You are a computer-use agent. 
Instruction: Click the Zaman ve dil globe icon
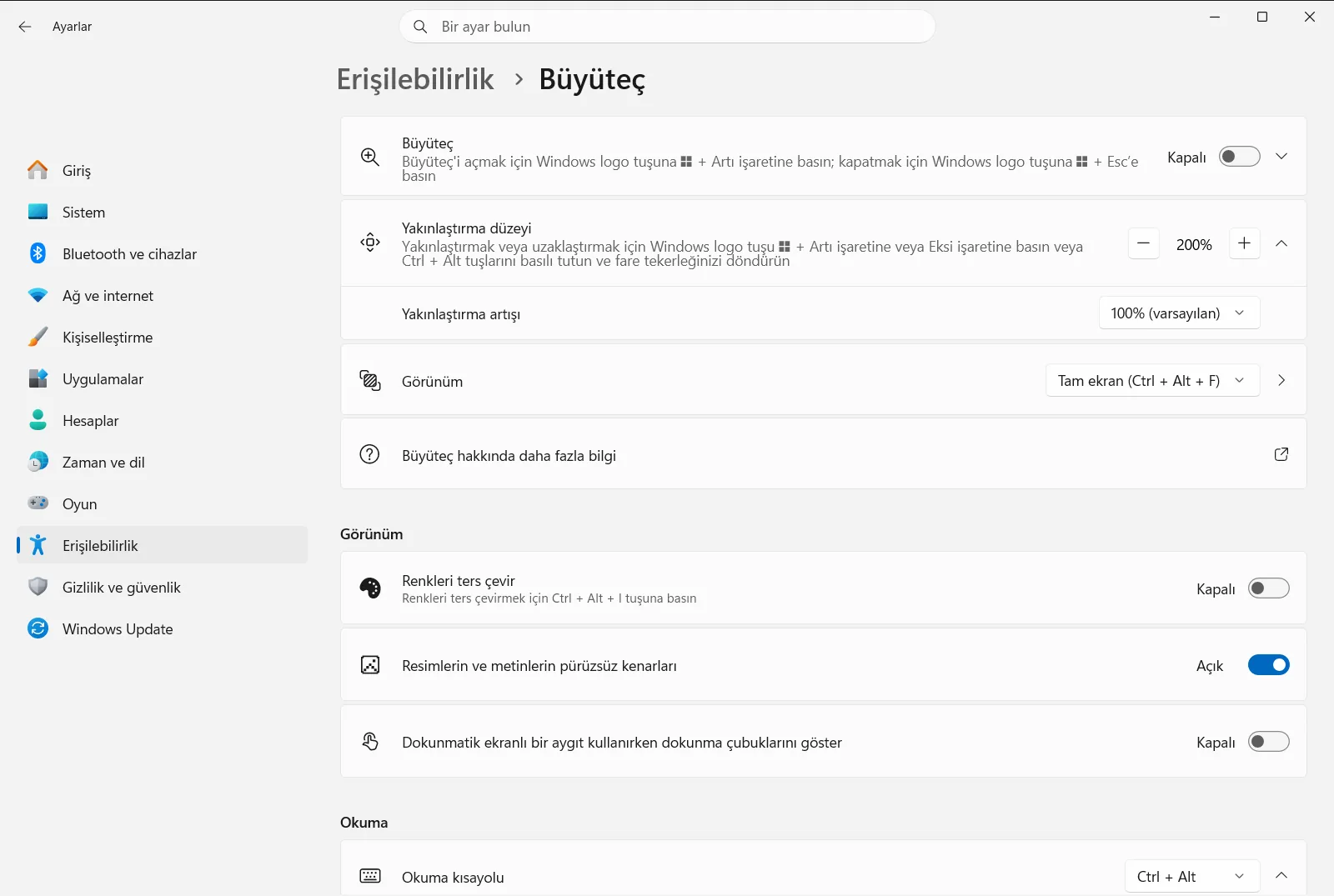pos(38,462)
